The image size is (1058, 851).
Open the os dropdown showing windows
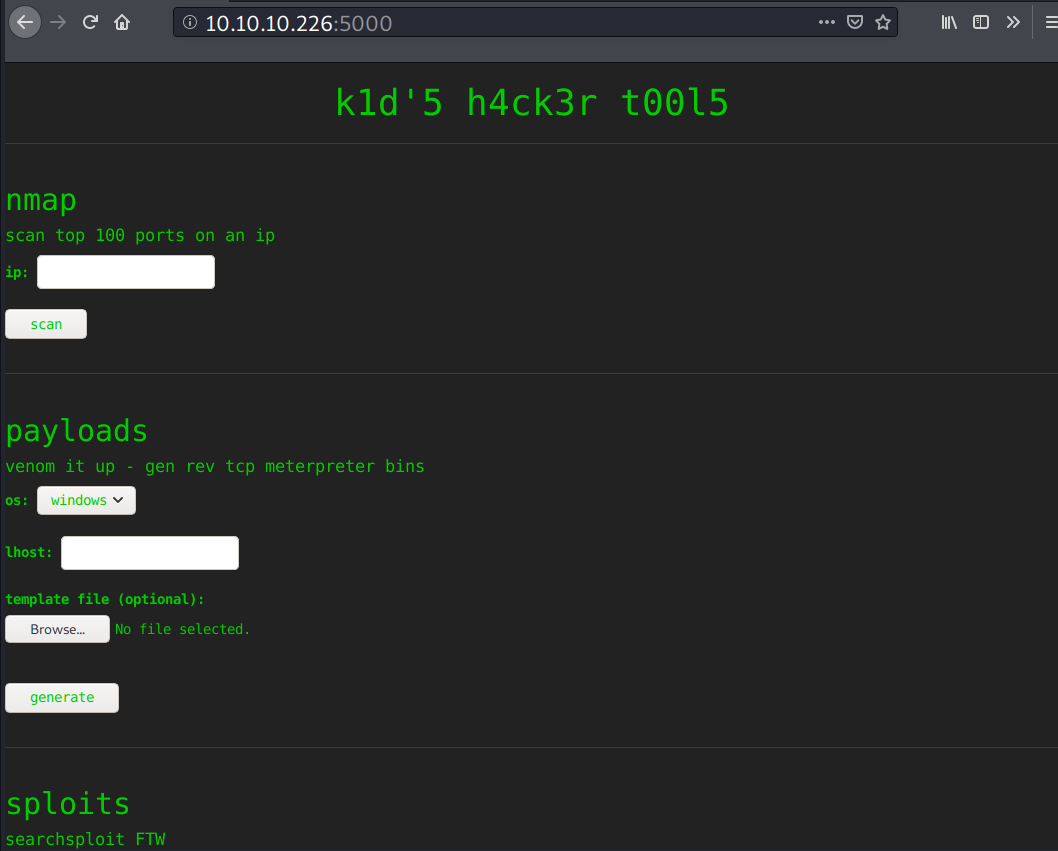coord(86,500)
